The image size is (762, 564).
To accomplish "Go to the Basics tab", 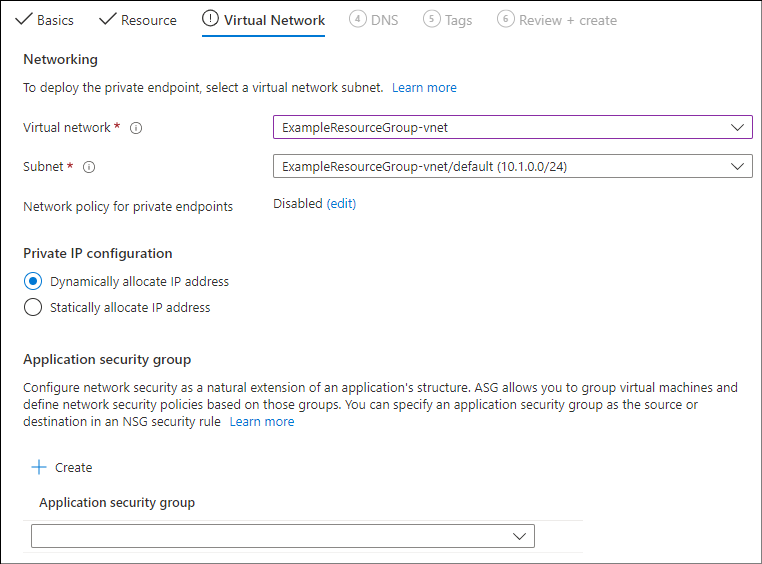I will (45, 20).
